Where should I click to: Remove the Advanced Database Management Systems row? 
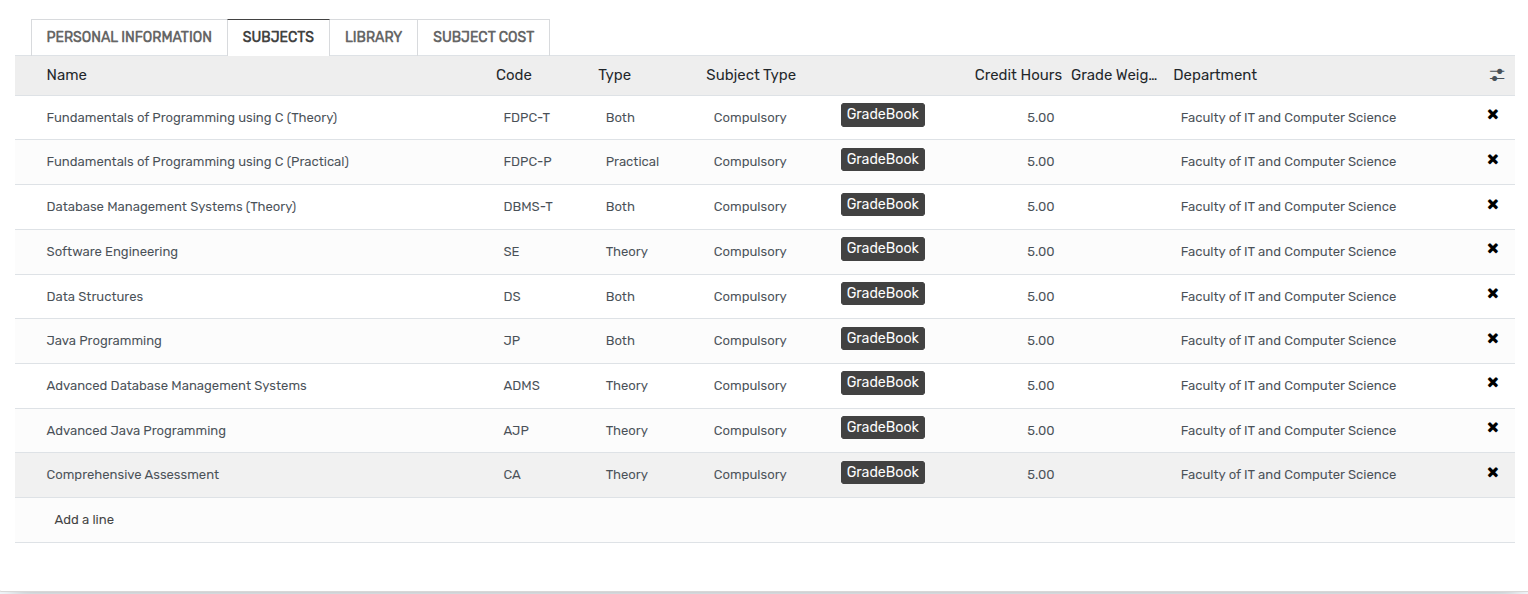tap(1492, 383)
